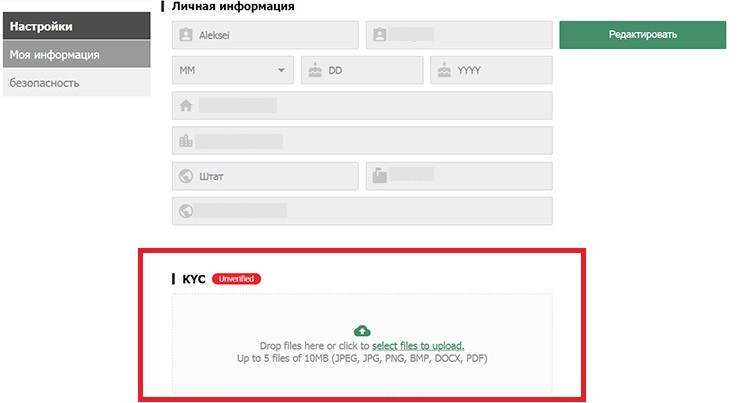The image size is (750, 403).
Task: Click the person icon in the first name field
Action: (x=186, y=35)
